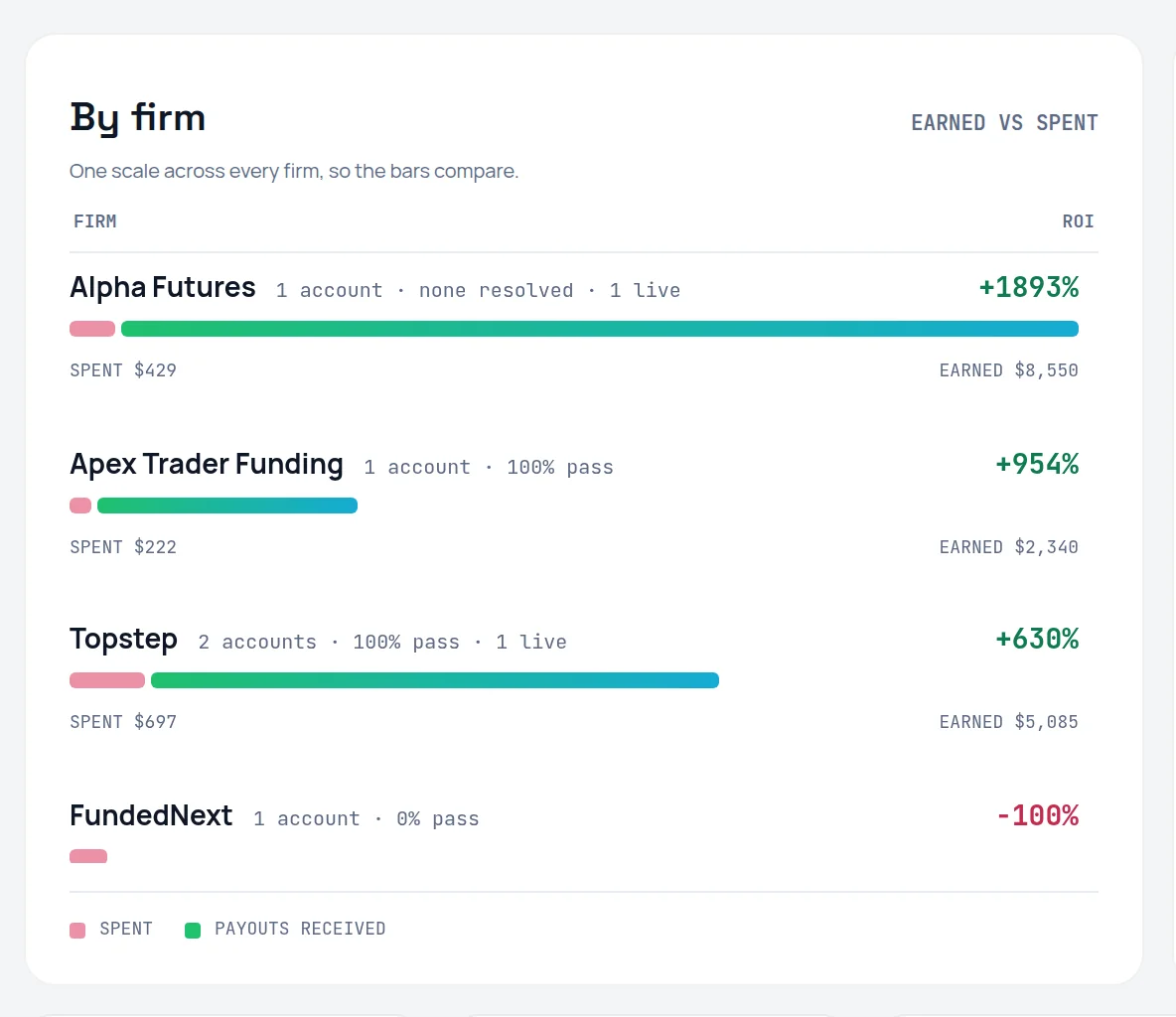Click the Topstep firm name

pos(124,639)
